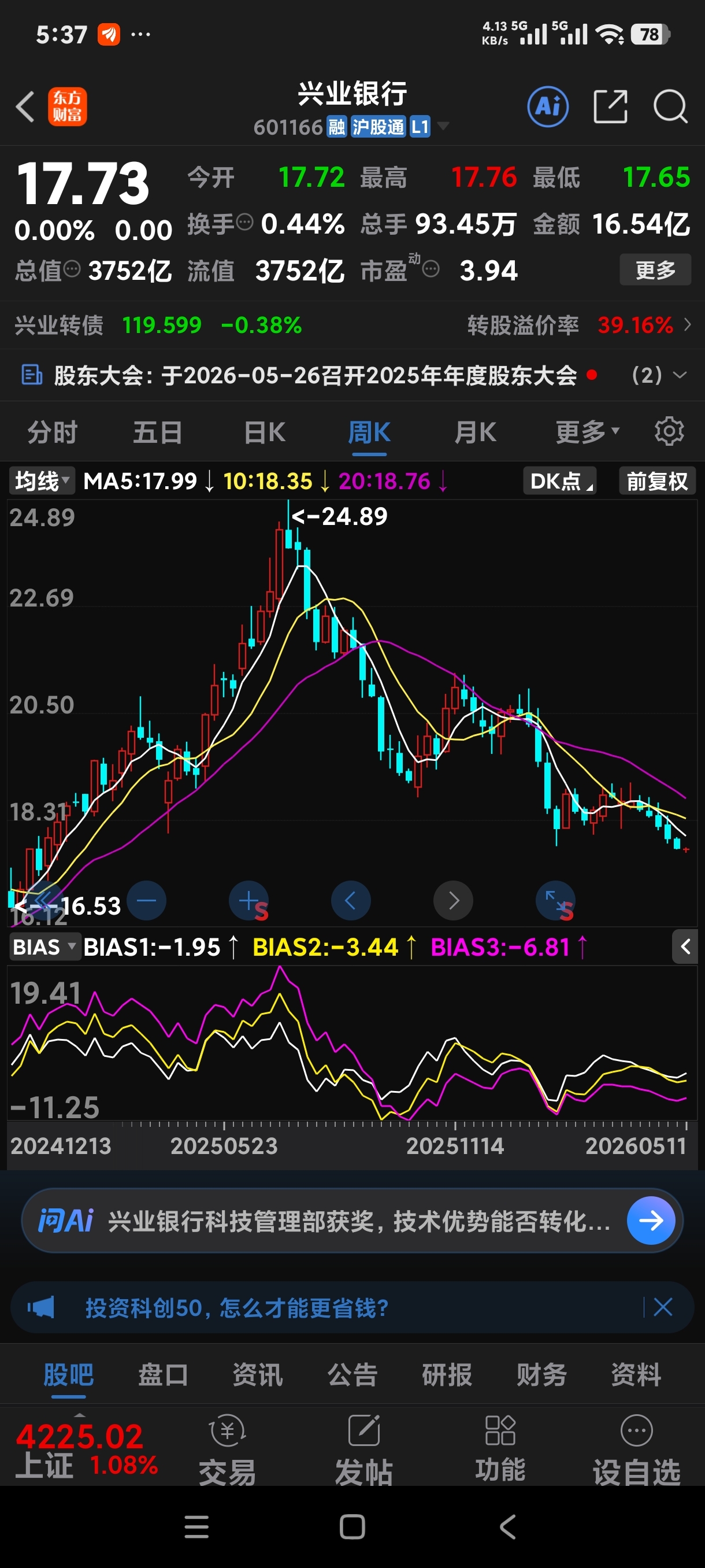The height and width of the screenshot is (1568, 705).
Task: Send the 问Ai question with arrow button
Action: point(651,1220)
